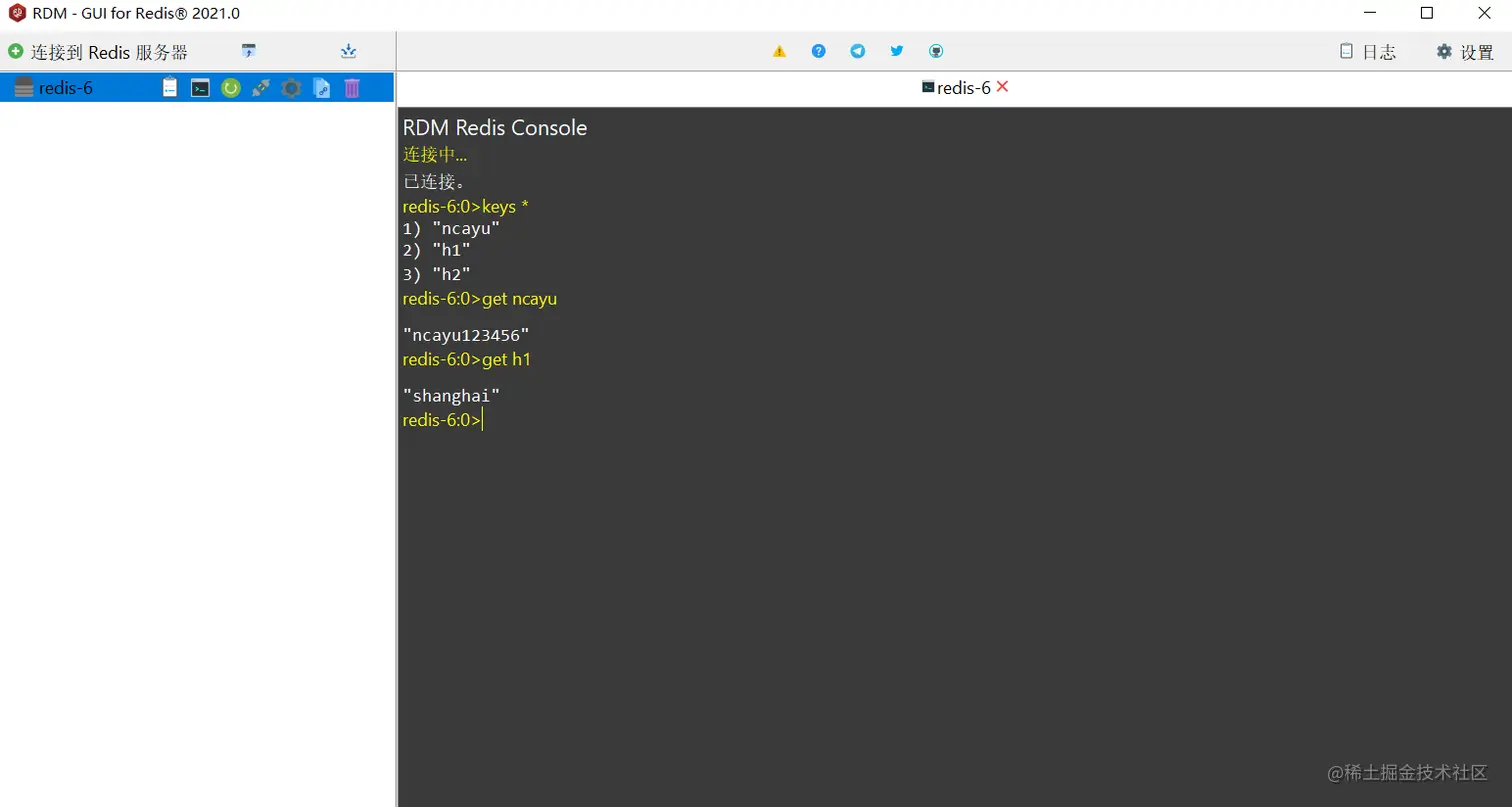Disconnect from redis-6 using plug icon
Image resolution: width=1512 pixels, height=807 pixels.
261,88
